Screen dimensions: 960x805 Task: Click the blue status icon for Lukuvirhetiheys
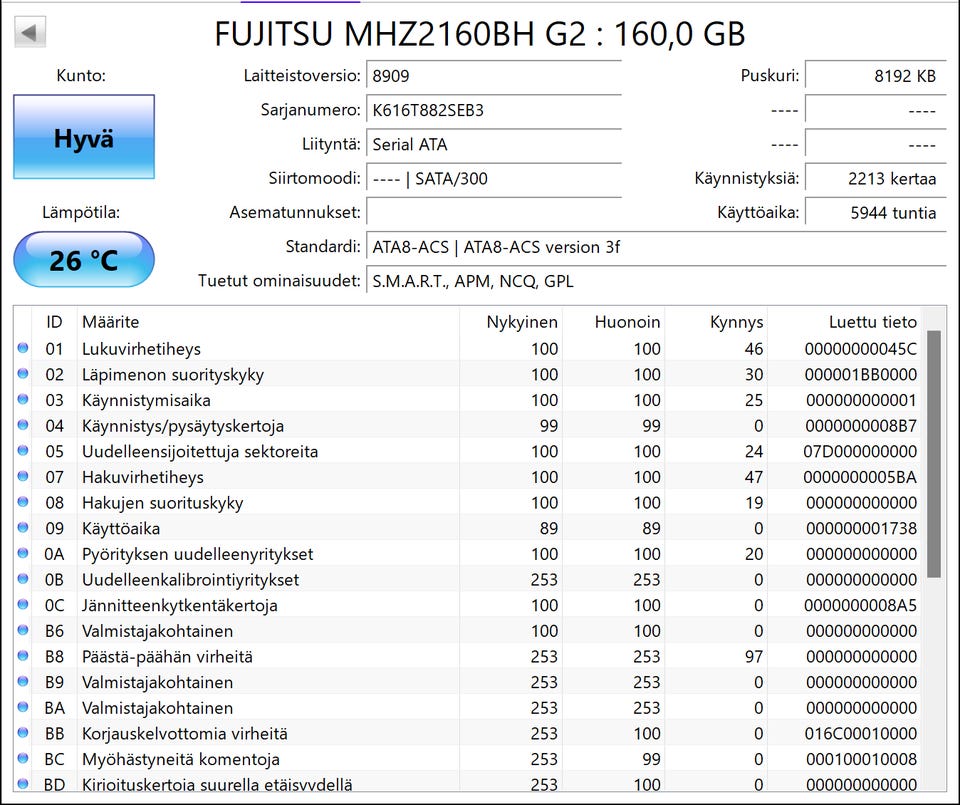[23, 349]
